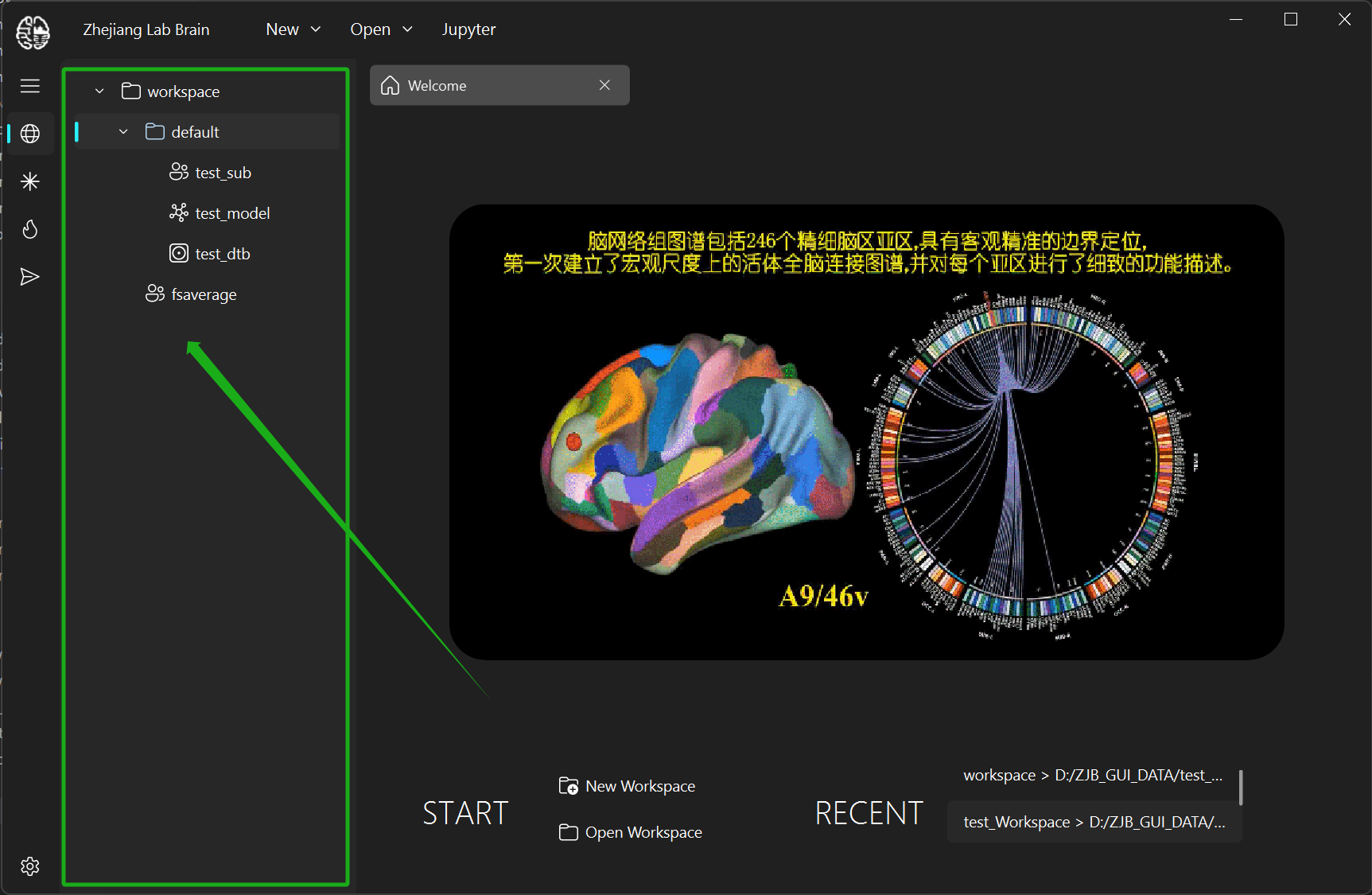Click the brain atlas banner image

pyautogui.click(x=866, y=432)
